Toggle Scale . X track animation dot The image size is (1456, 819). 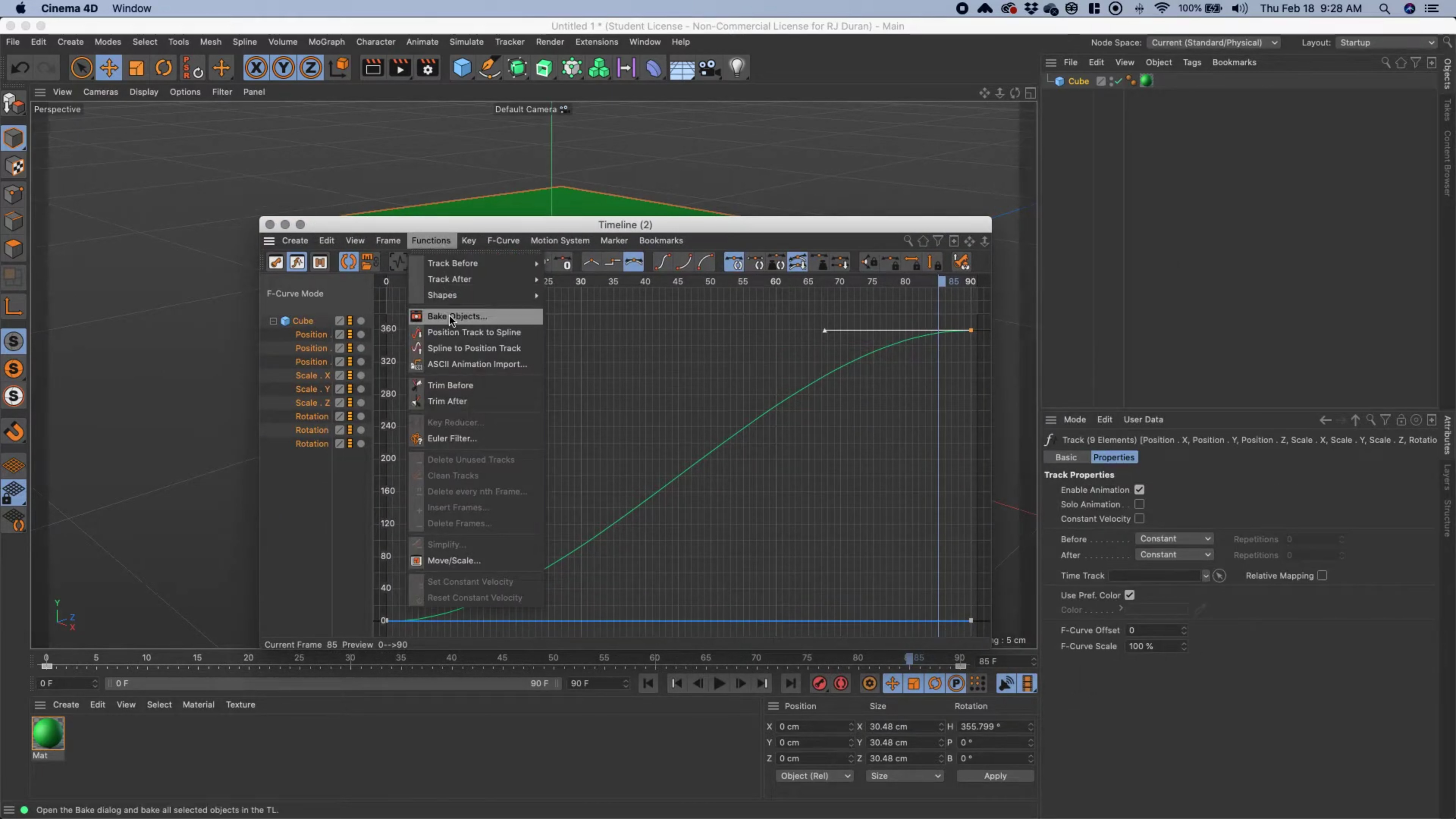[x=361, y=376]
